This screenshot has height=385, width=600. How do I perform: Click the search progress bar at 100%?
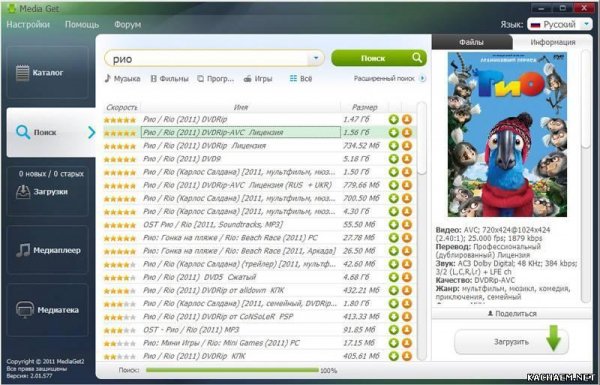click(x=232, y=370)
